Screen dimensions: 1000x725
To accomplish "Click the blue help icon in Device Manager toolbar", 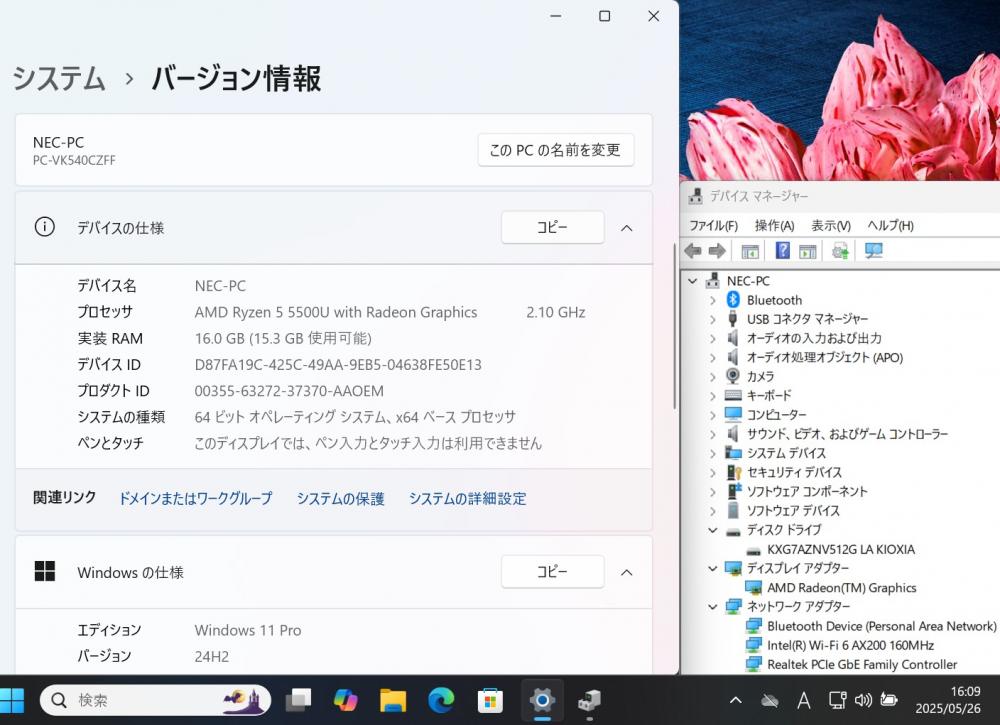I will tap(783, 251).
